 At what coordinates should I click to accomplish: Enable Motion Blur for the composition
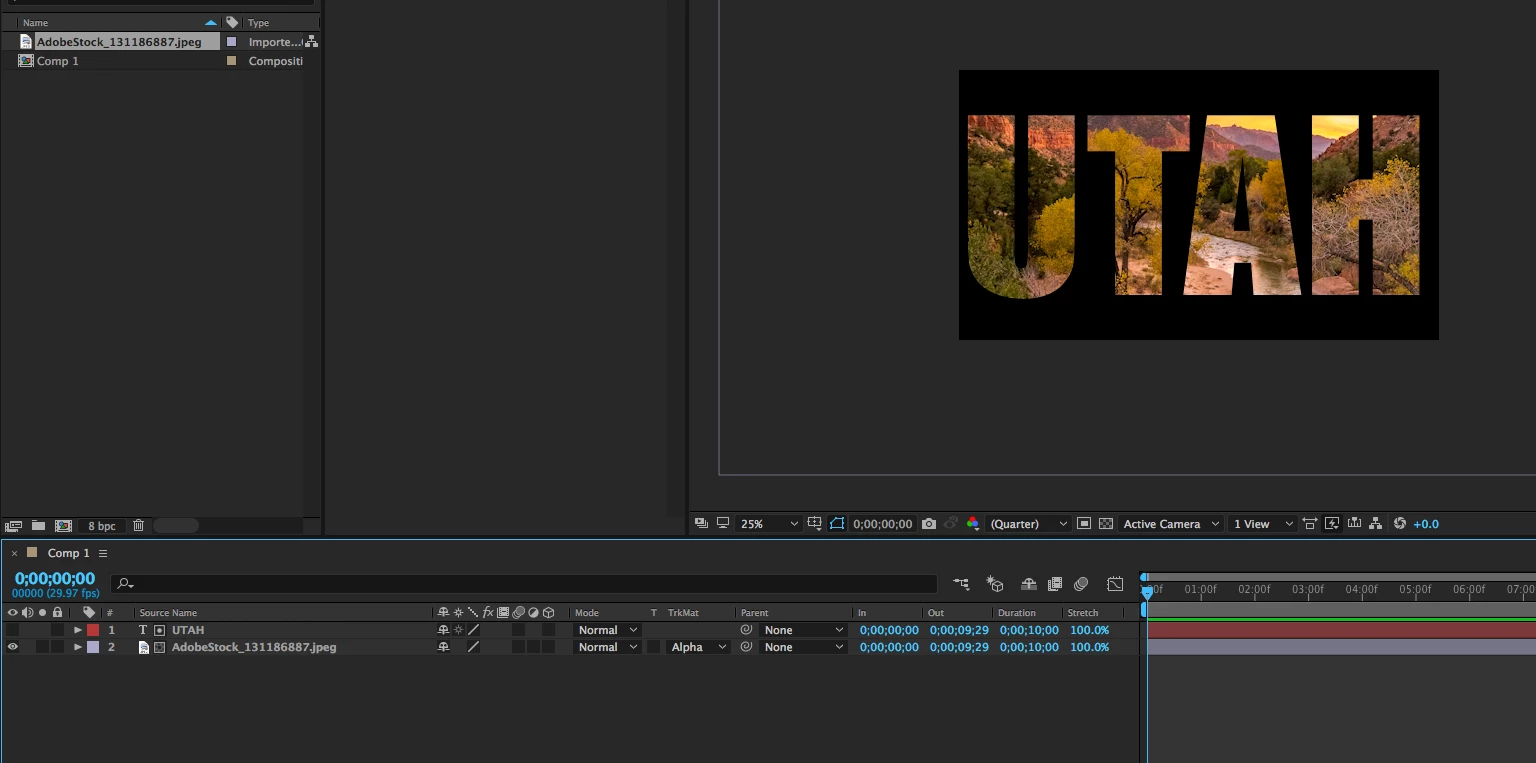[x=1081, y=584]
